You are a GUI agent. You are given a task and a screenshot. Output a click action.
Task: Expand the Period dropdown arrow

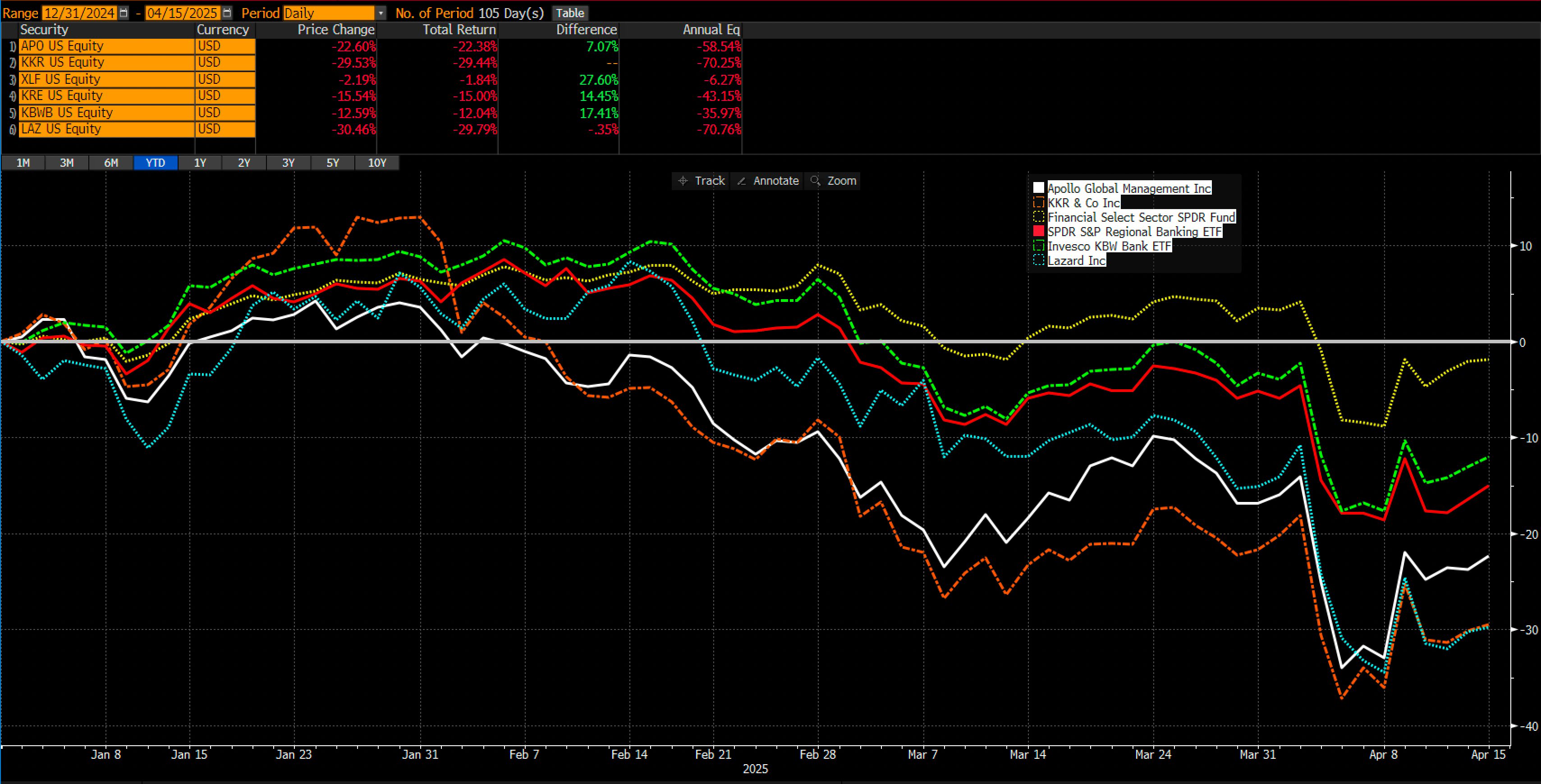coord(381,13)
